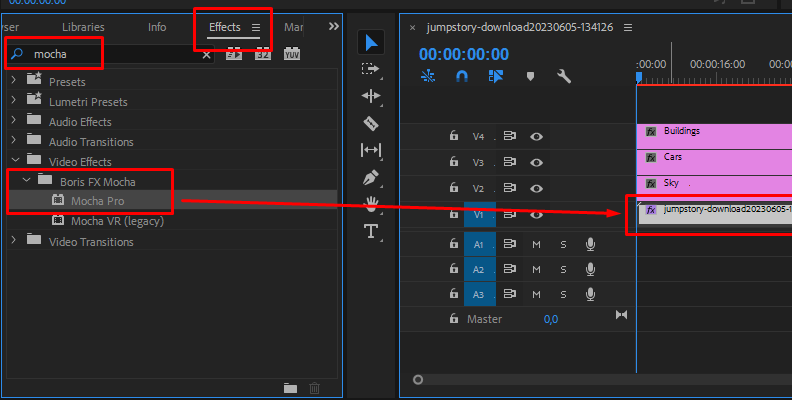Target the V1 track header

click(x=478, y=215)
